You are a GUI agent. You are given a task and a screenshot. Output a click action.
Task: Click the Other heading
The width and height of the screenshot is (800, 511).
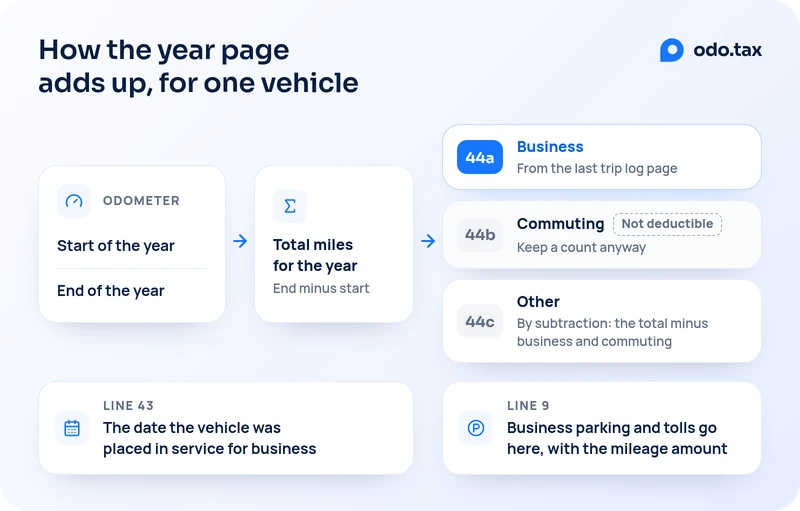tap(538, 301)
